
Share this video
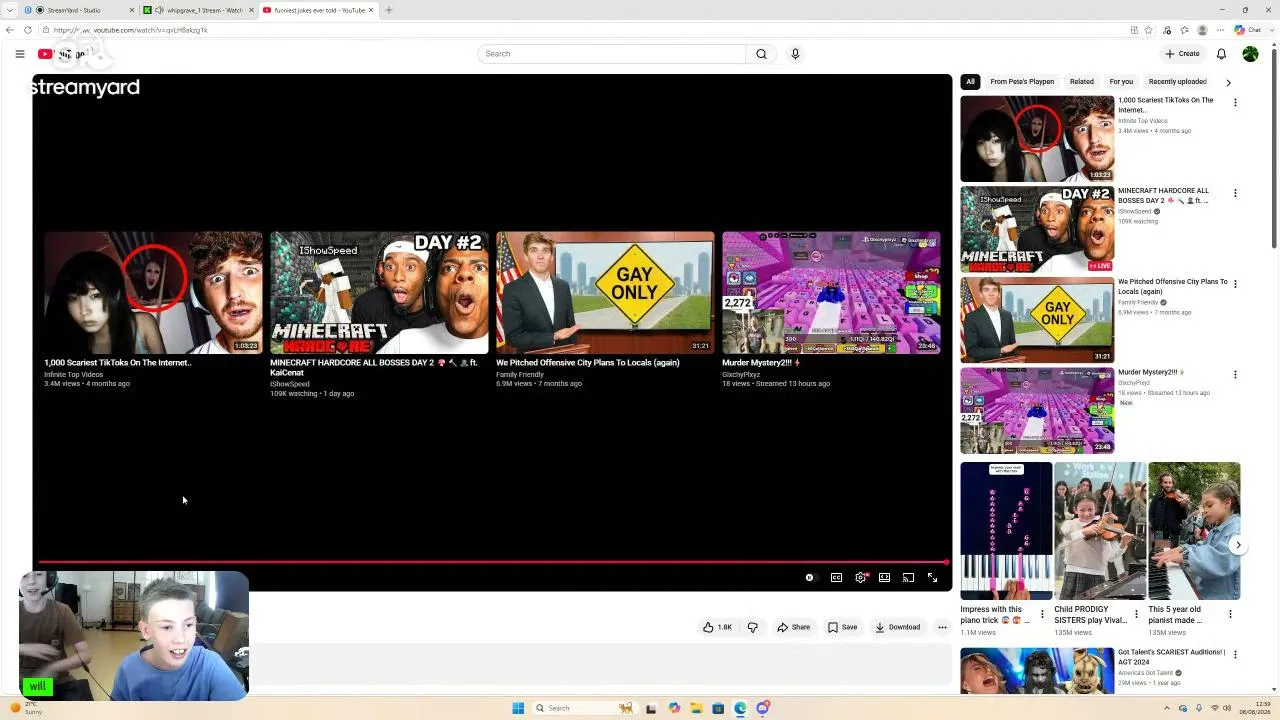click(x=794, y=627)
